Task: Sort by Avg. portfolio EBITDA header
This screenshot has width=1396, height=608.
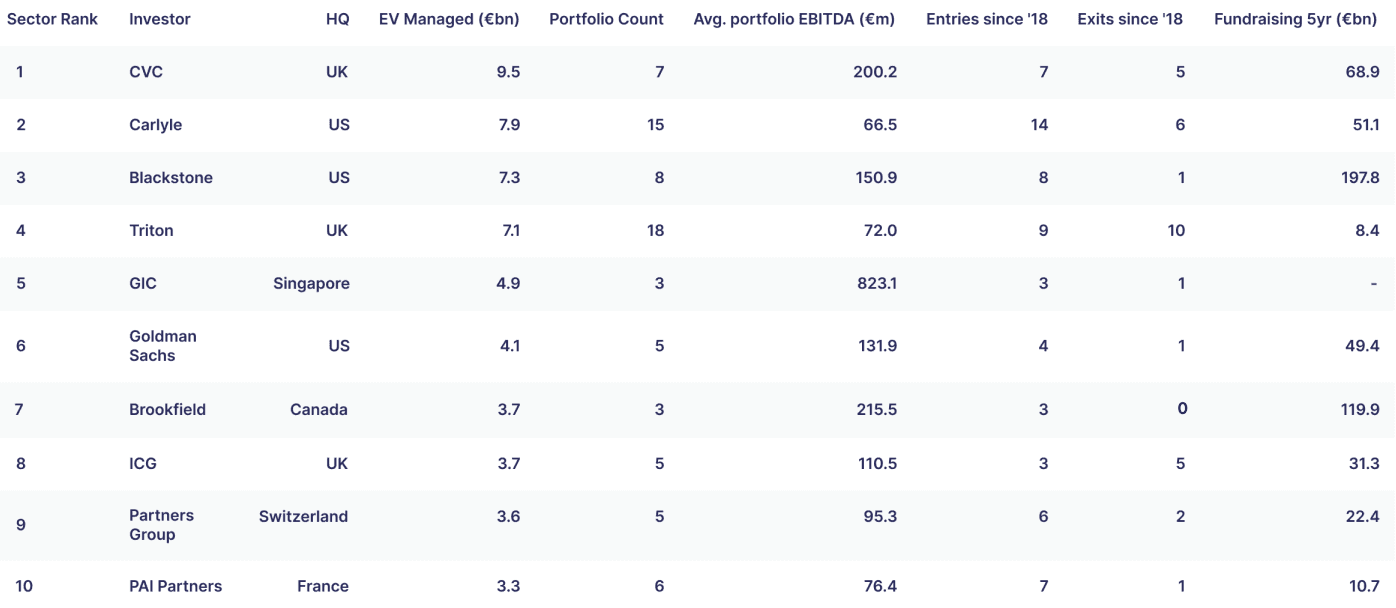Action: [x=795, y=19]
